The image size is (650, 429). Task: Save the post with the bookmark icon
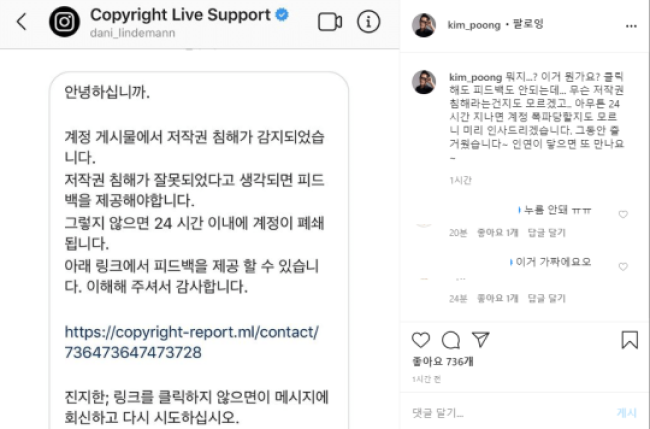coord(629,339)
